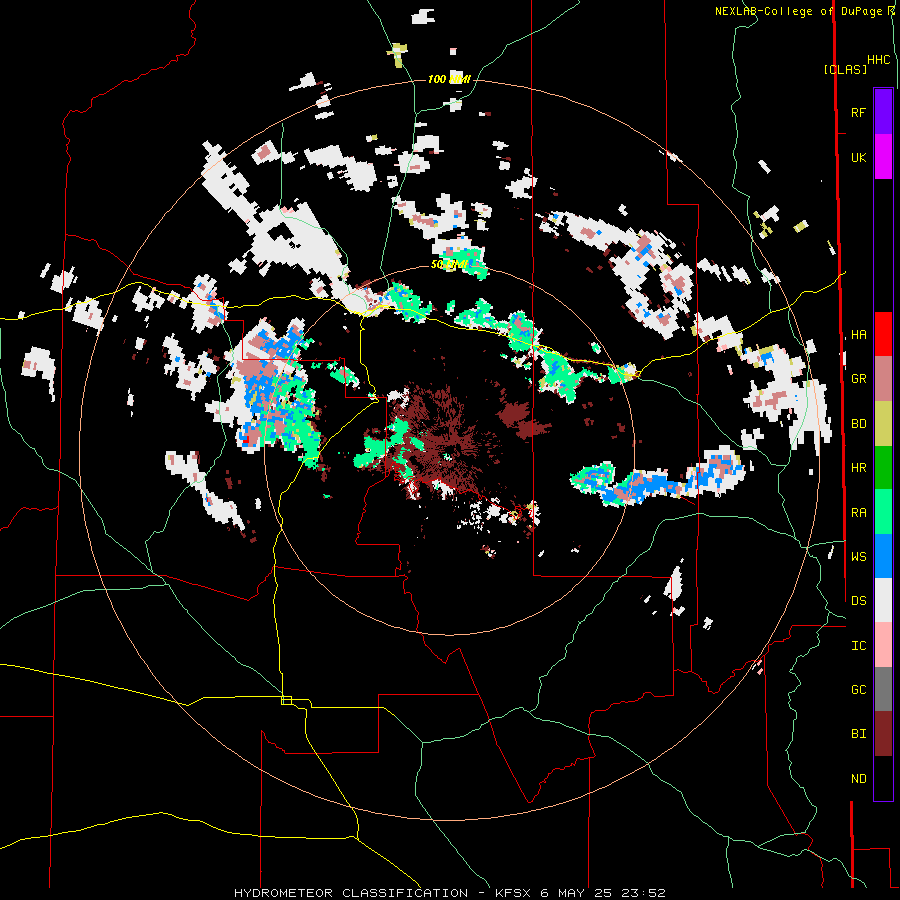Click the RF legend label
Screen dimensions: 900x900
(858, 112)
